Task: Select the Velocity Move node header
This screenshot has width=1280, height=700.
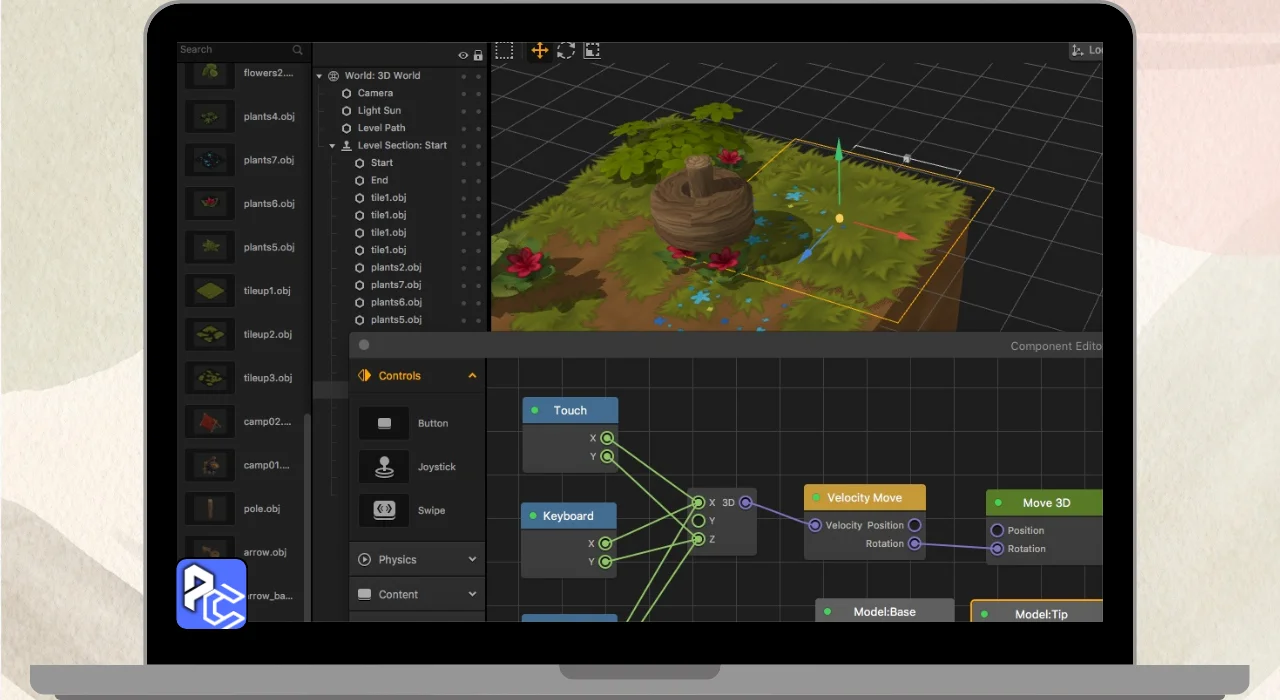Action: (865, 498)
